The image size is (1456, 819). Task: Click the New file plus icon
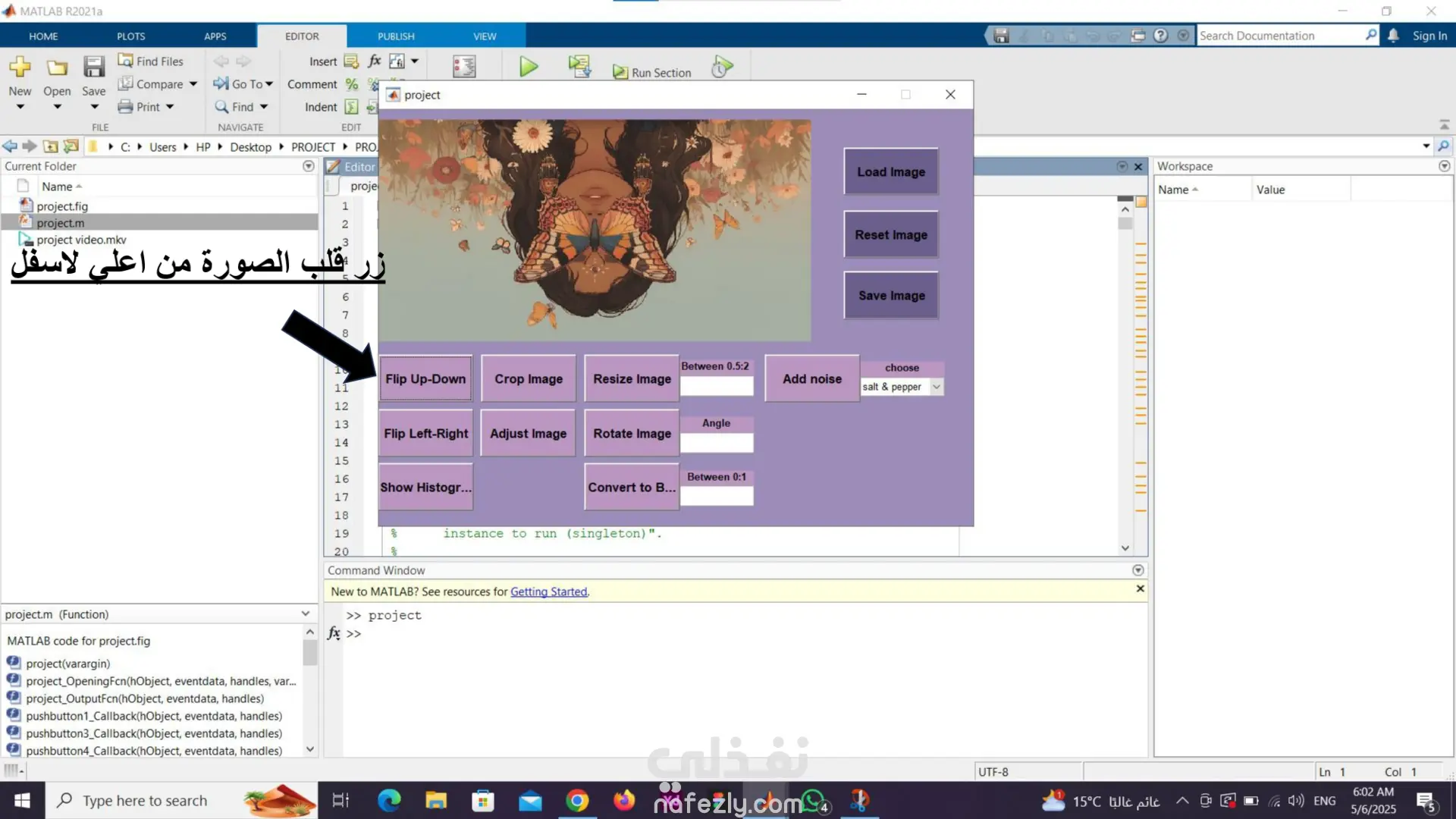(x=20, y=67)
